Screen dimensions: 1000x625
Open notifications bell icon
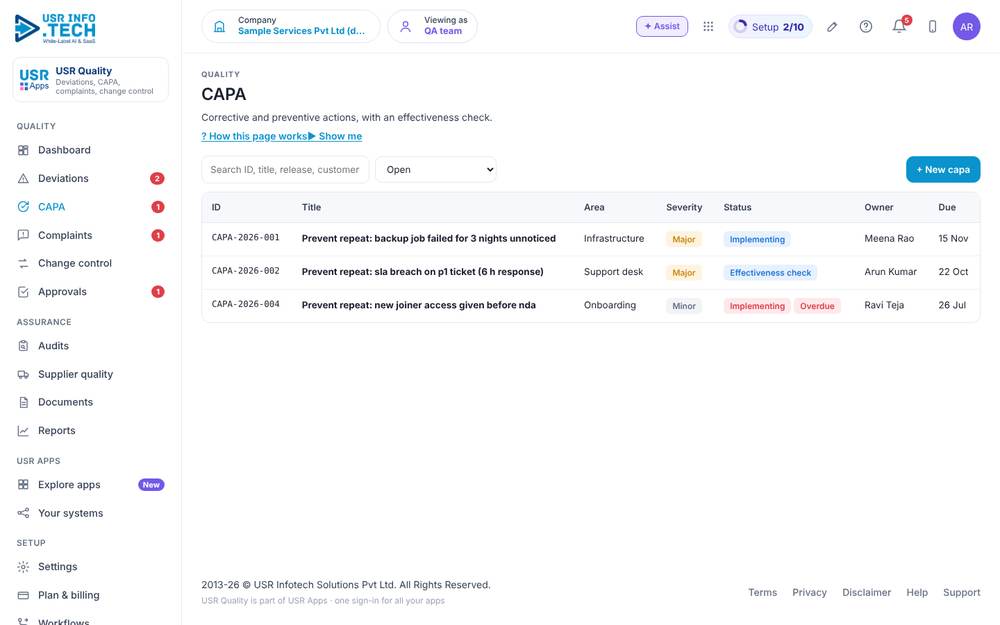coord(899,27)
